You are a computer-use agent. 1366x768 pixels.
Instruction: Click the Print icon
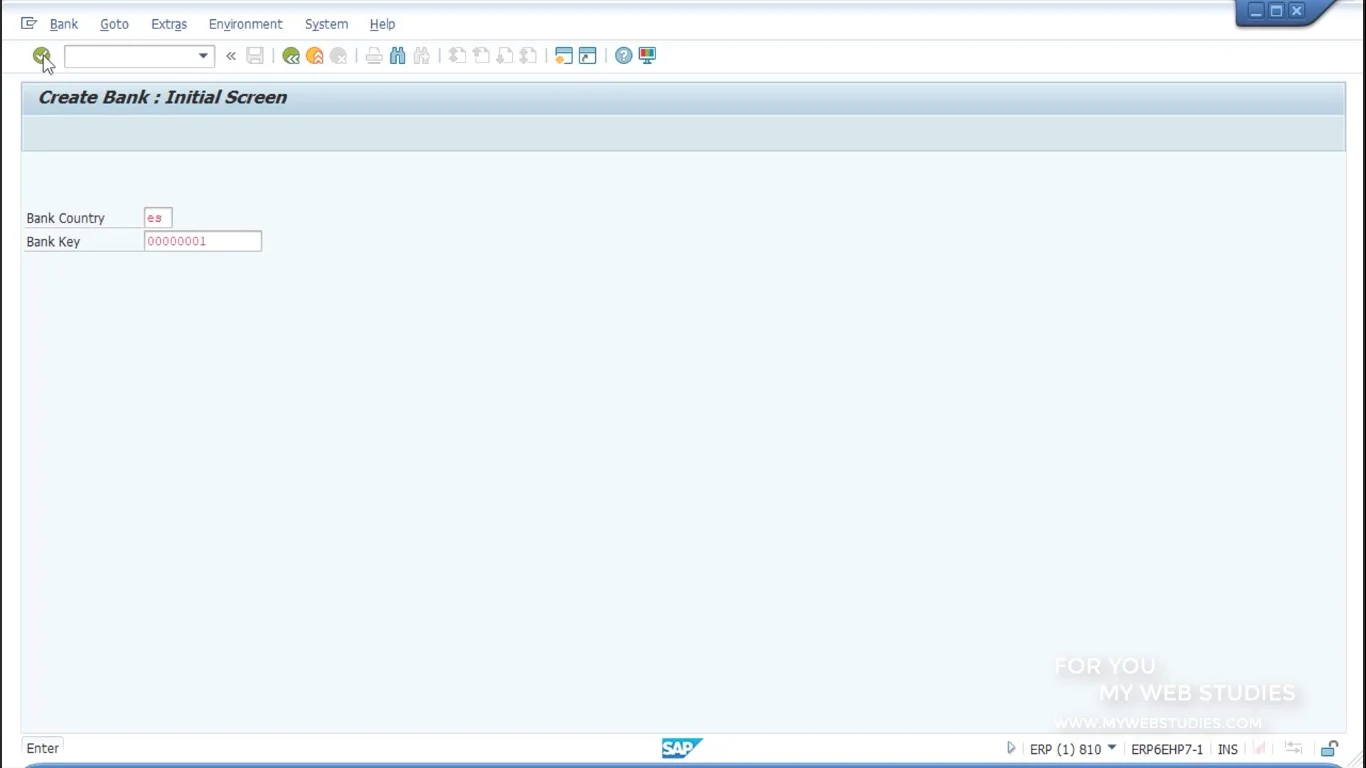374,56
